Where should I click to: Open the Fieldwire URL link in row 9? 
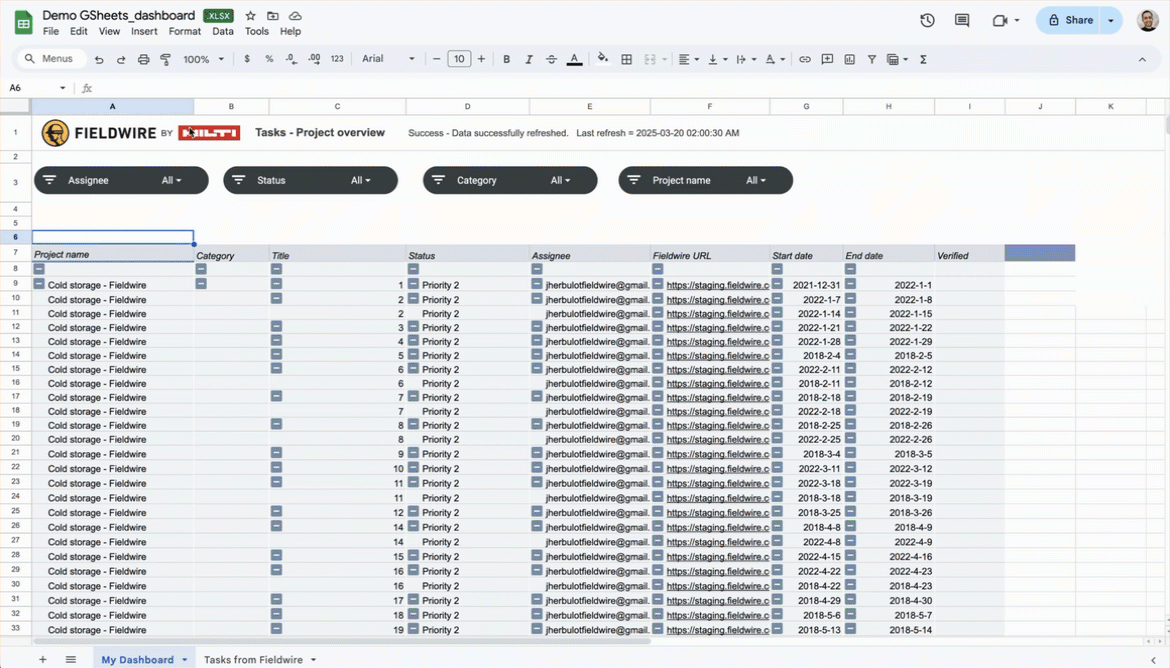point(717,285)
